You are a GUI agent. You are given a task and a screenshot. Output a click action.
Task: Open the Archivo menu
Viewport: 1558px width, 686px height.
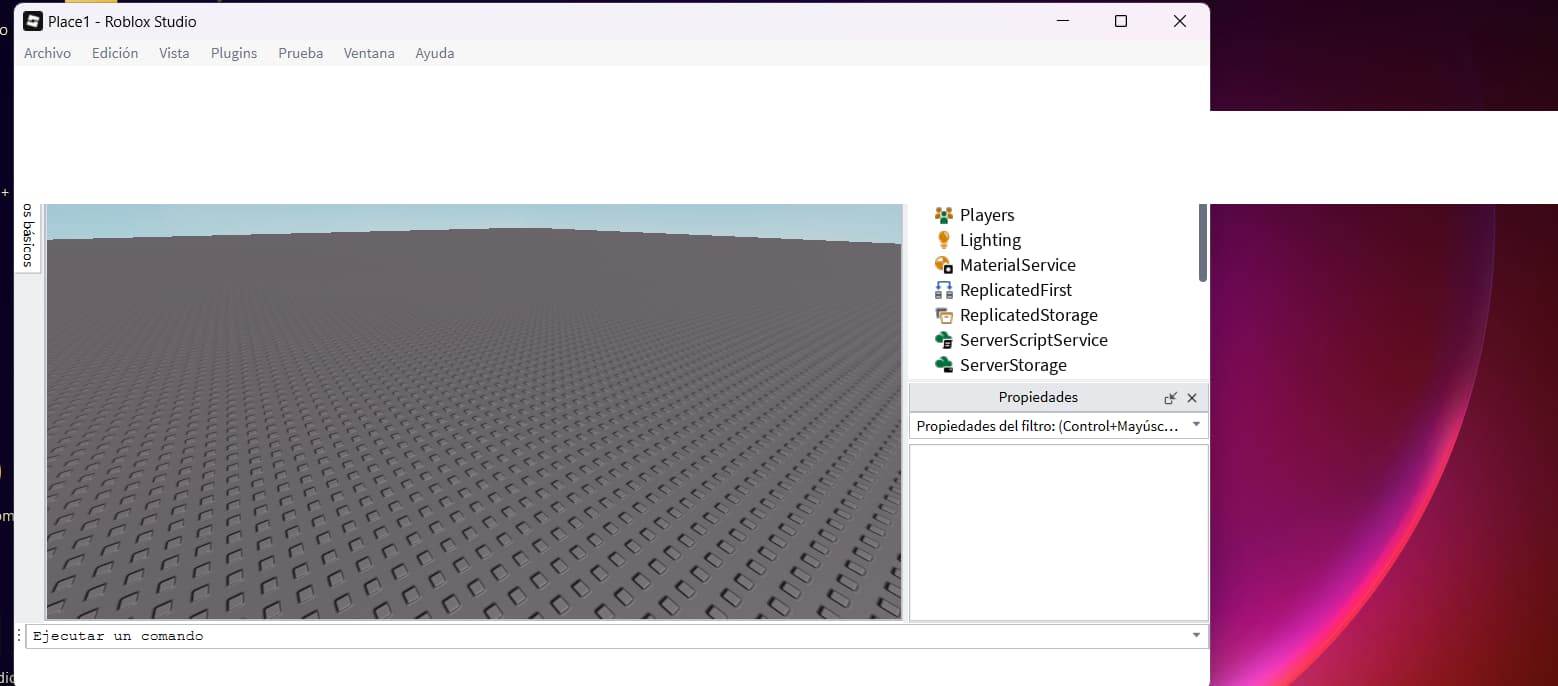pyautogui.click(x=47, y=53)
